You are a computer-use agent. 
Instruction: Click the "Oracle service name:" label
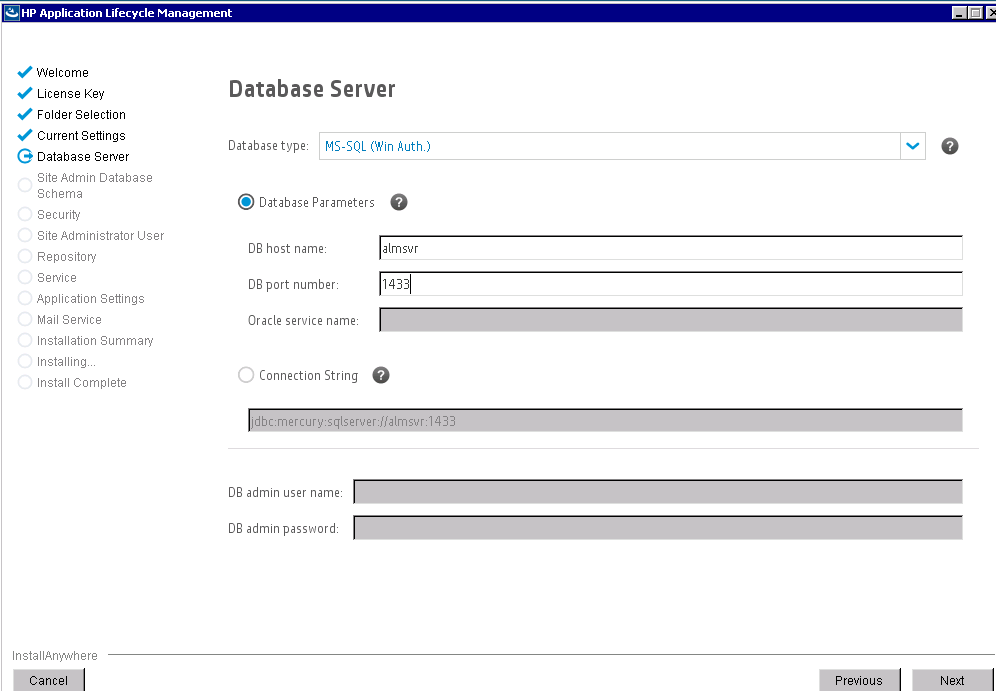[x=303, y=320]
